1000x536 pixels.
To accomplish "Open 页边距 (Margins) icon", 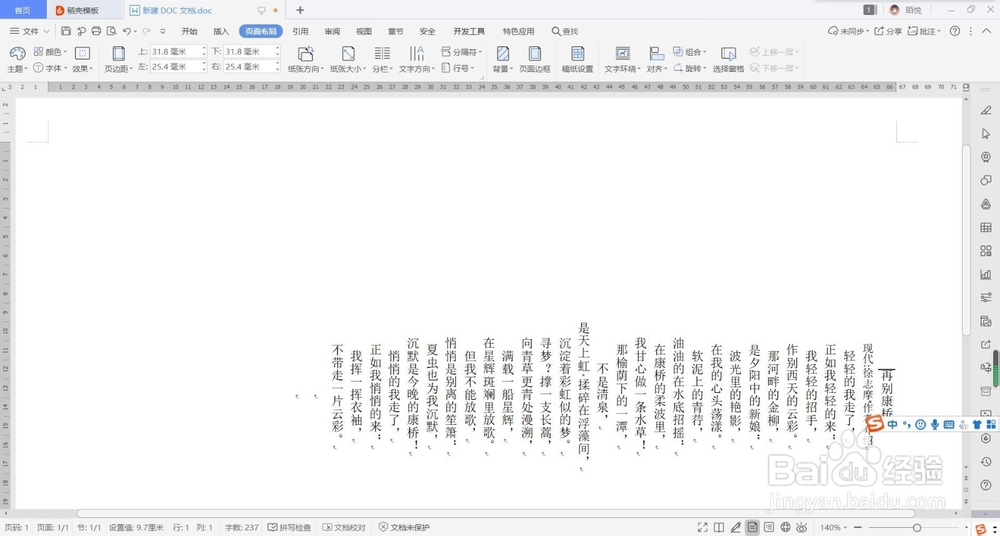I will click(x=119, y=54).
